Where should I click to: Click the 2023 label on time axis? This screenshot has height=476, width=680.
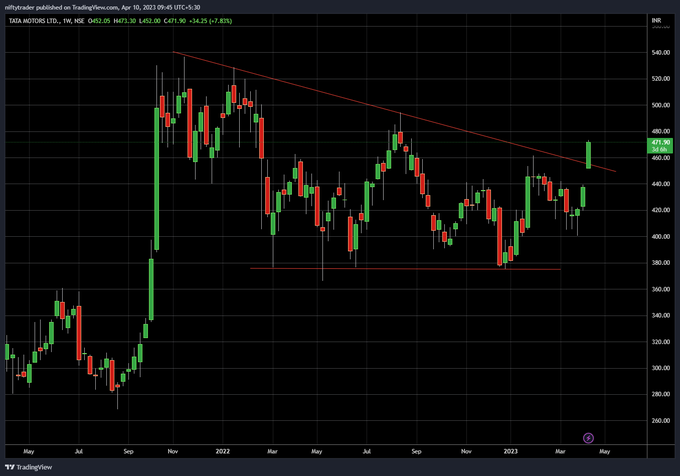click(x=510, y=451)
